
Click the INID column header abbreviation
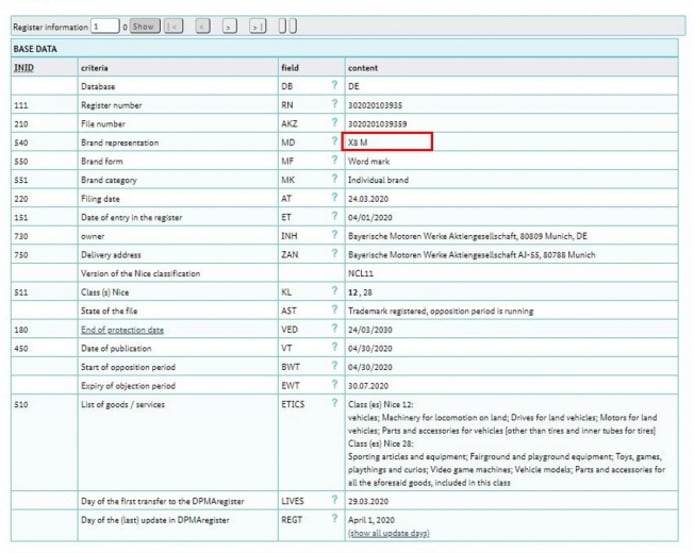coord(24,68)
